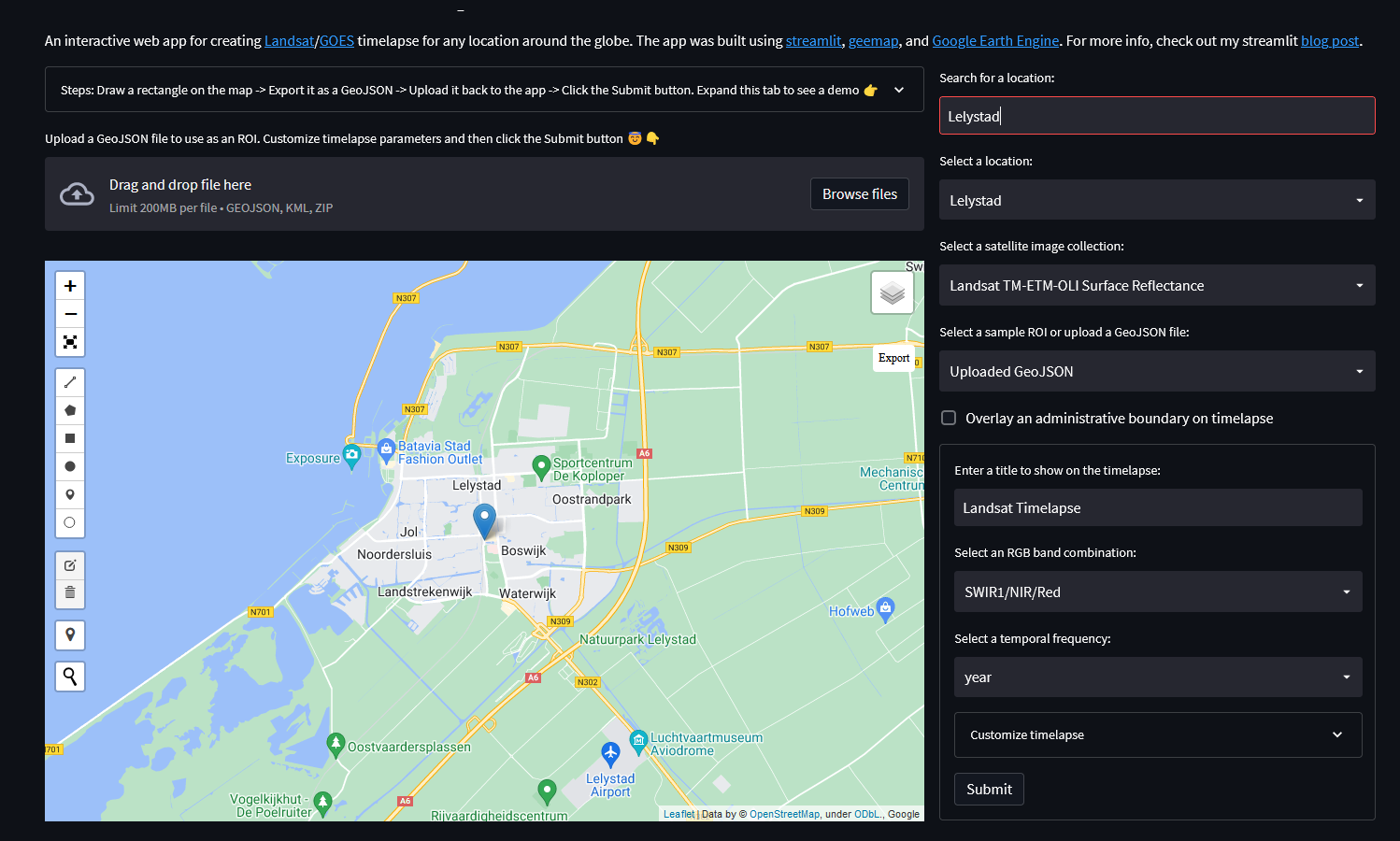The width and height of the screenshot is (1400, 841).
Task: Toggle the circlemarker drawing tool
Action: click(70, 522)
